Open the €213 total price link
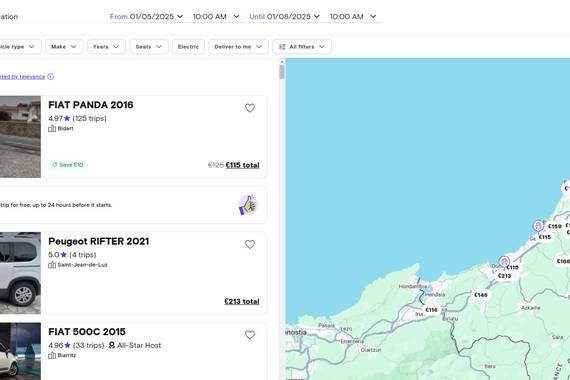The width and height of the screenshot is (570, 380). (x=242, y=301)
